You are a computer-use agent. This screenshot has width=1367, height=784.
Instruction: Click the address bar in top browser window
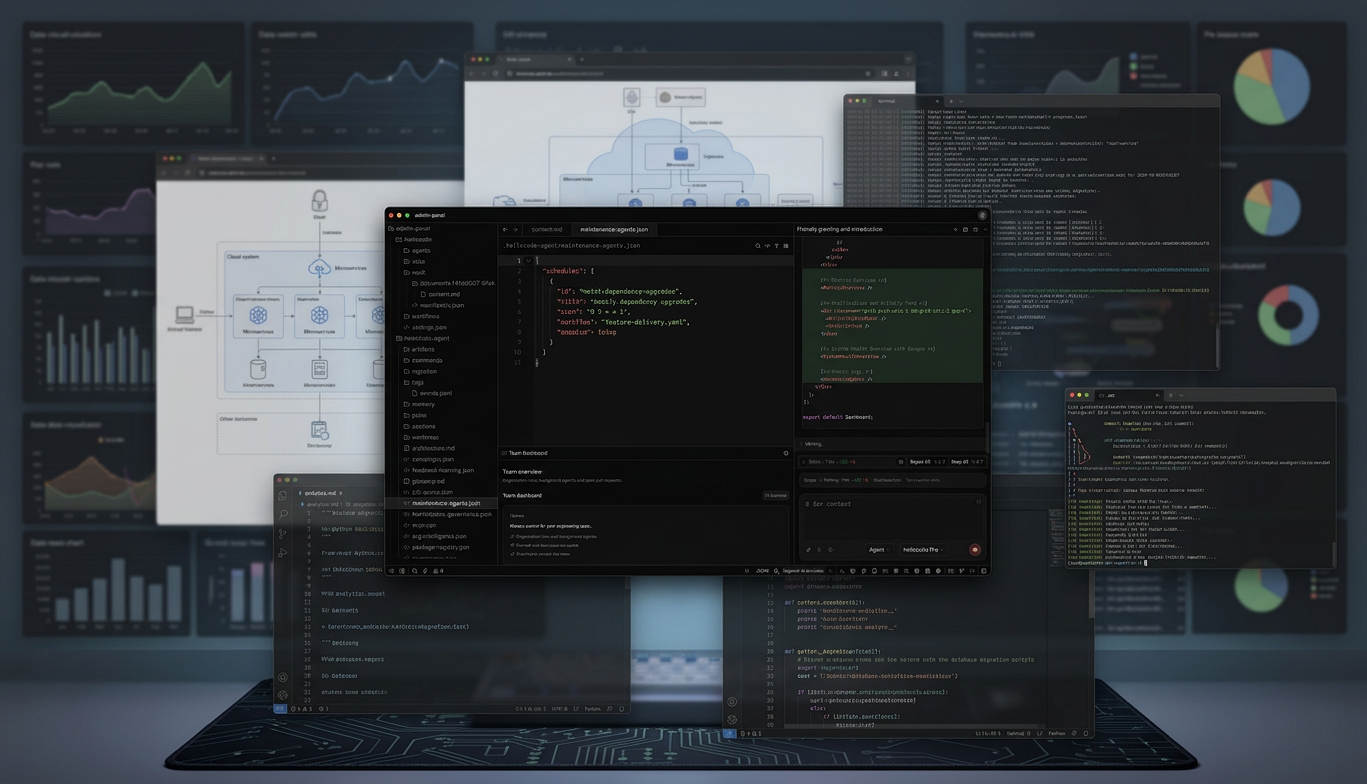pos(690,73)
